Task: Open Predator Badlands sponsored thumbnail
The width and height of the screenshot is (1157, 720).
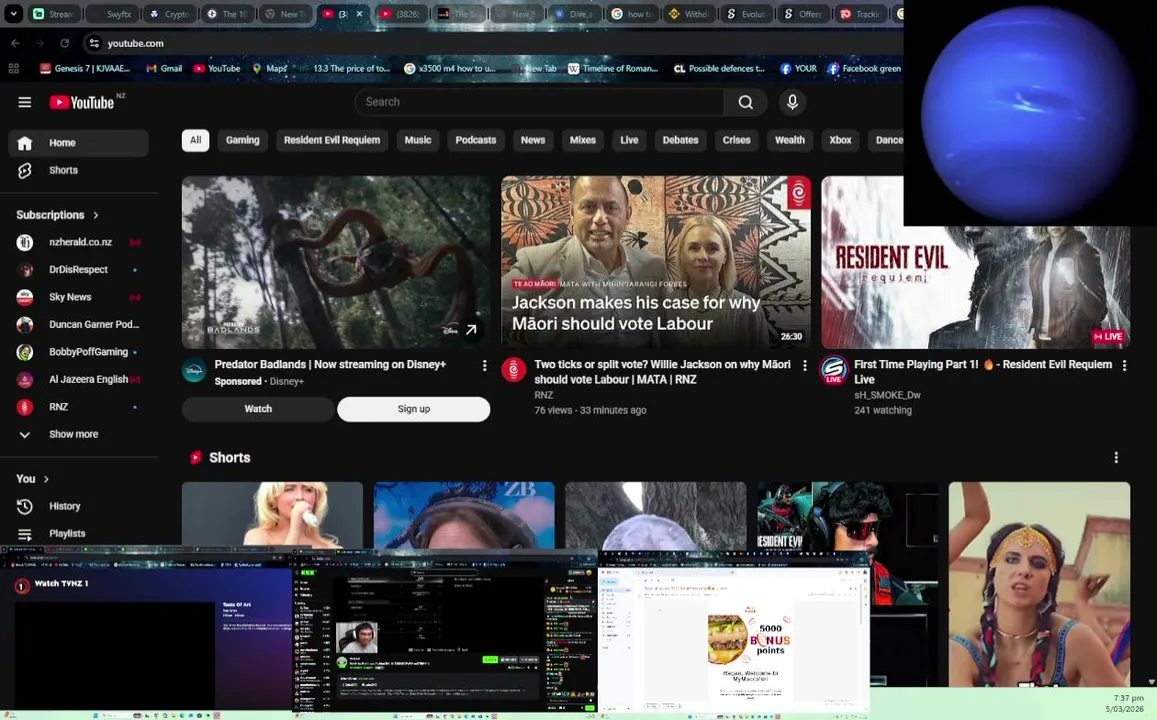Action: click(336, 262)
